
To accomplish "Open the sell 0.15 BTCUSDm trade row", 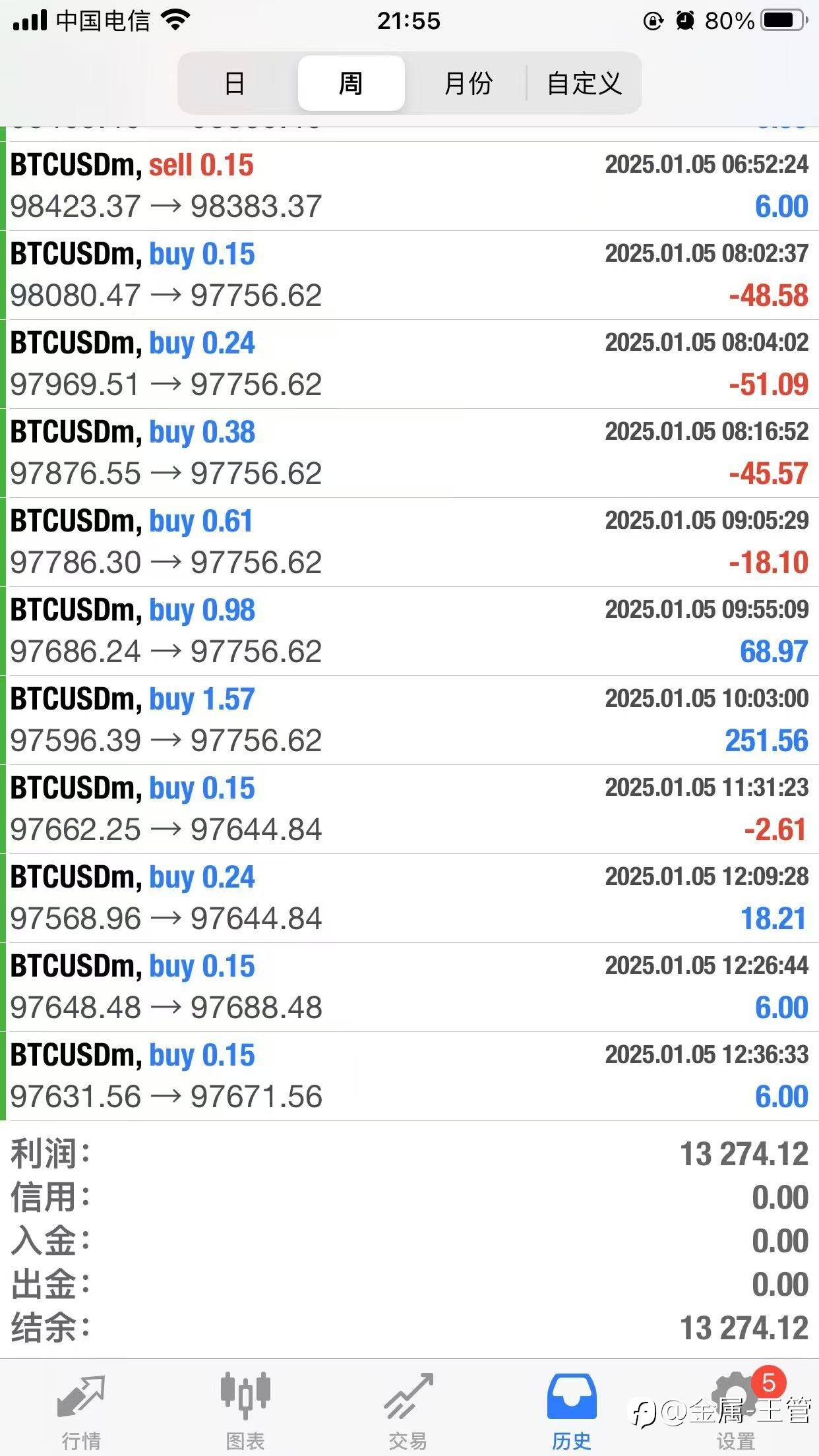I will [409, 186].
